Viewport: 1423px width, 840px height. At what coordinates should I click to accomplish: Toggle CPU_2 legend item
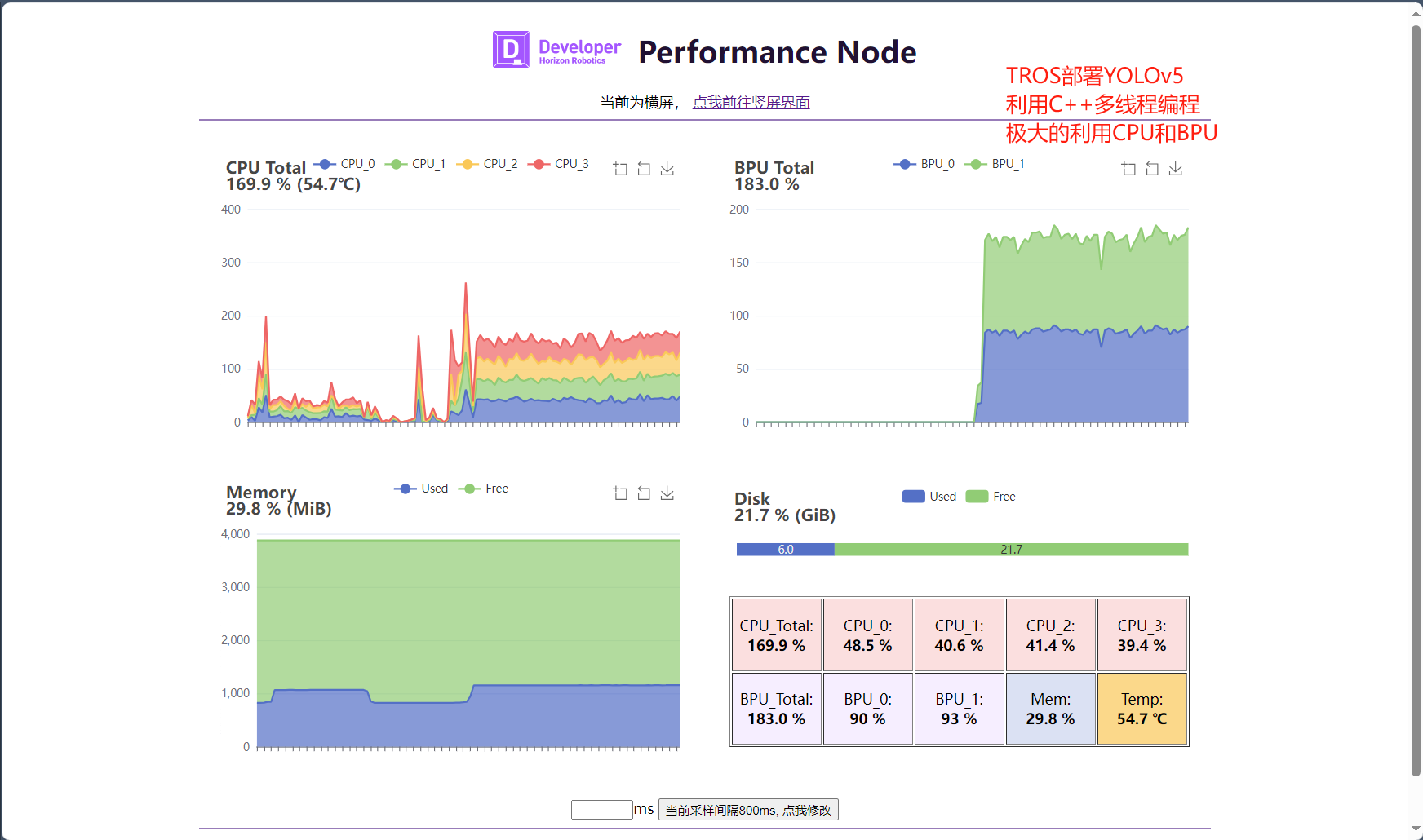click(x=488, y=164)
